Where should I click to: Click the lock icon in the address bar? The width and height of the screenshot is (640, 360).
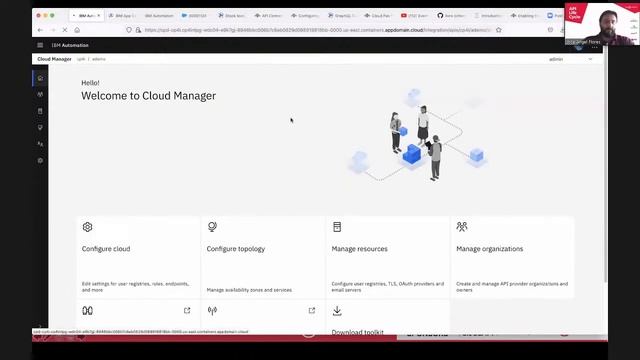[x=138, y=30]
